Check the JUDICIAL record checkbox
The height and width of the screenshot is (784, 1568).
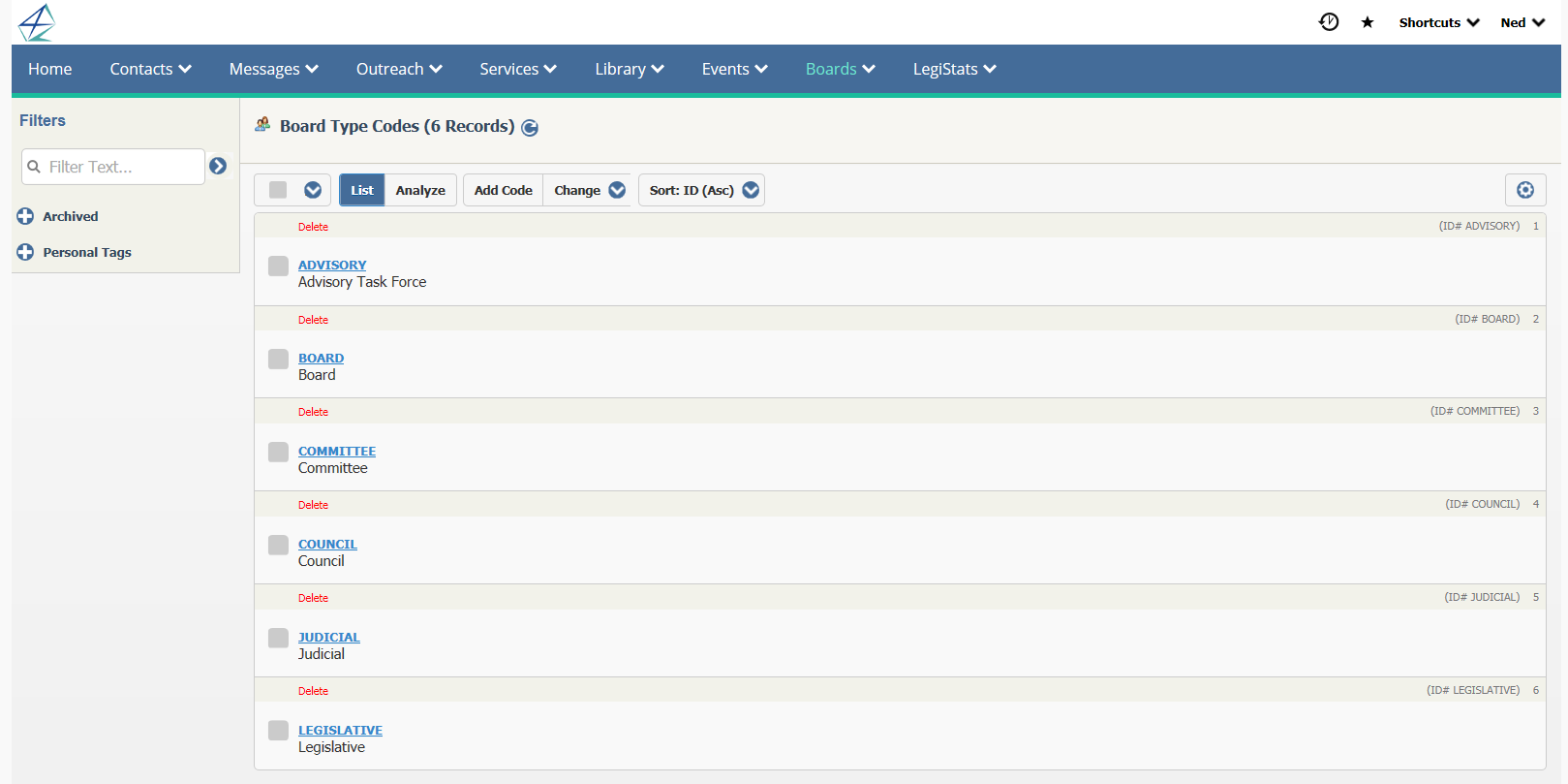(278, 638)
